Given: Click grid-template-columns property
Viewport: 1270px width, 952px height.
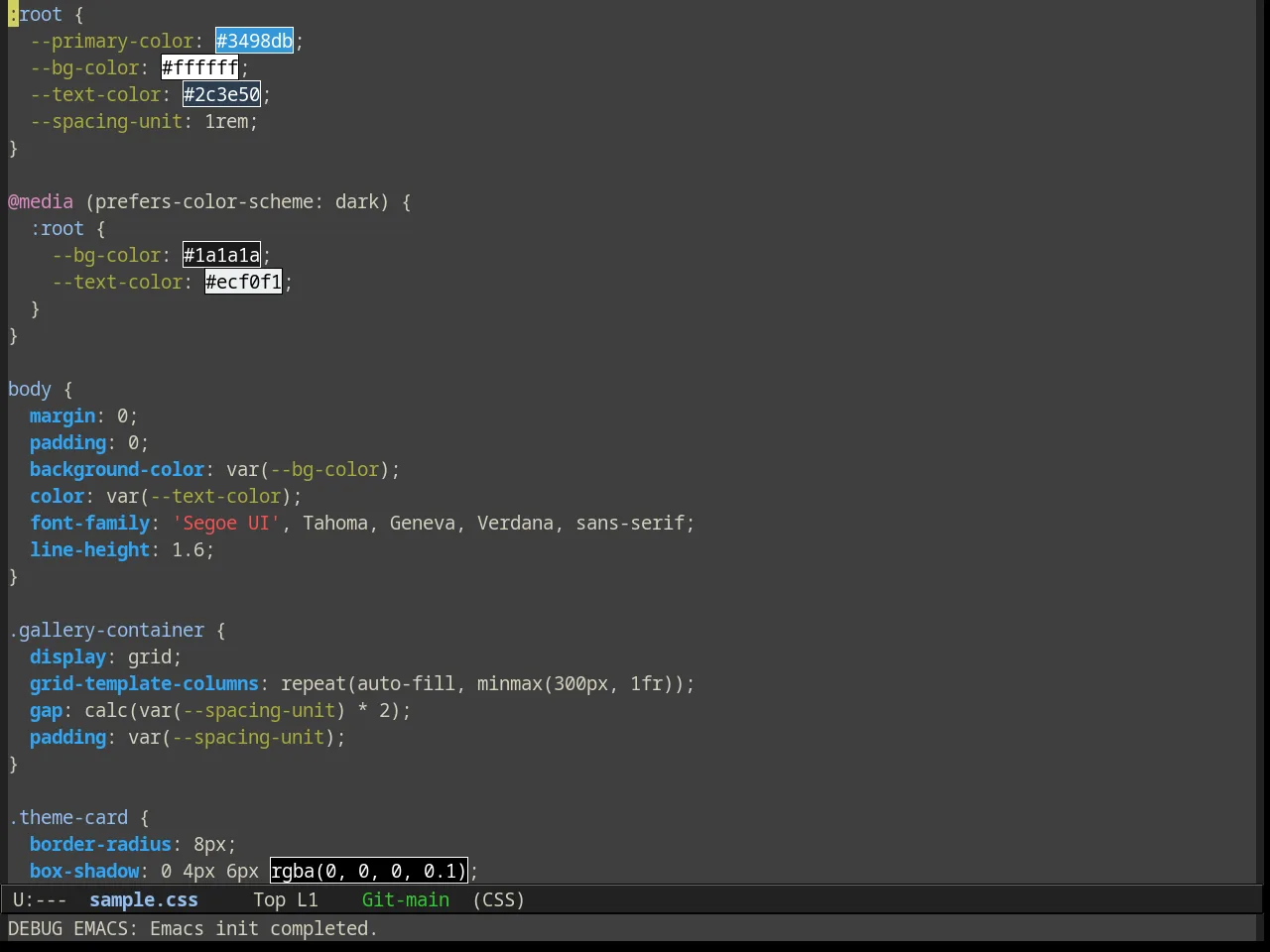Looking at the screenshot, I should click(144, 683).
